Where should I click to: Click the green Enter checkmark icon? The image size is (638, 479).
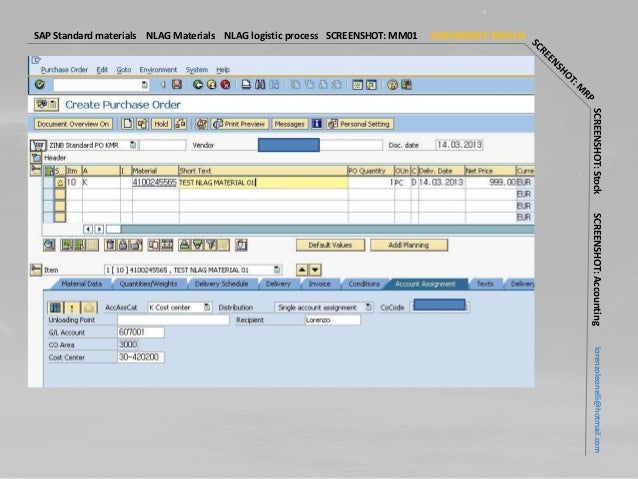tap(39, 85)
